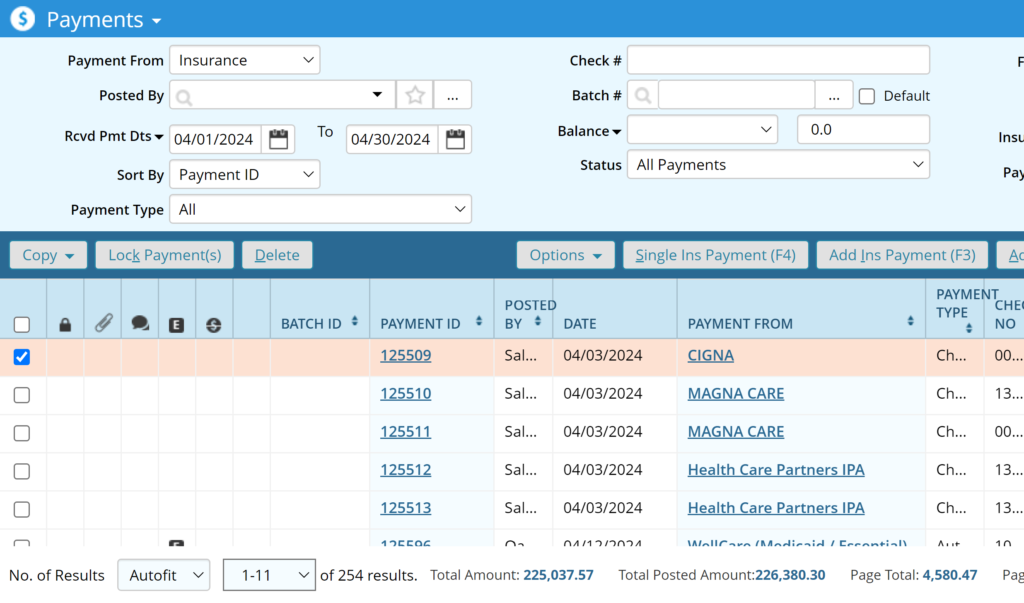Open payment ID 125510 link
The height and width of the screenshot is (603, 1024).
click(405, 394)
